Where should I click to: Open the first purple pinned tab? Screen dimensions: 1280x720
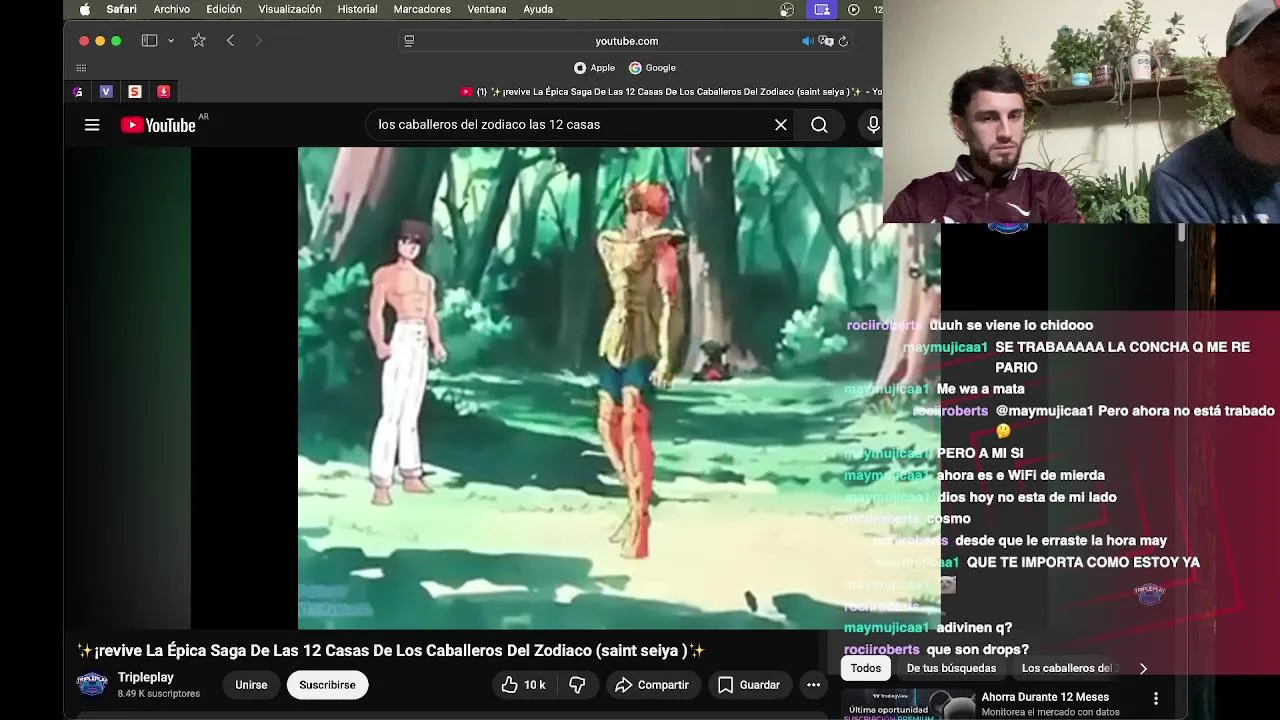(x=78, y=91)
